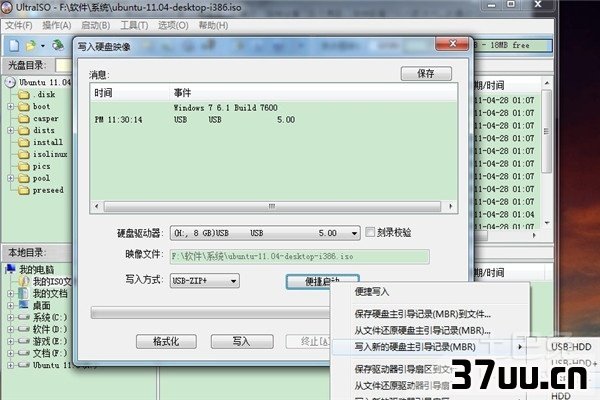600x400 pixels.
Task: Close the 写入硬盘映像 dialog
Action: [x=452, y=44]
